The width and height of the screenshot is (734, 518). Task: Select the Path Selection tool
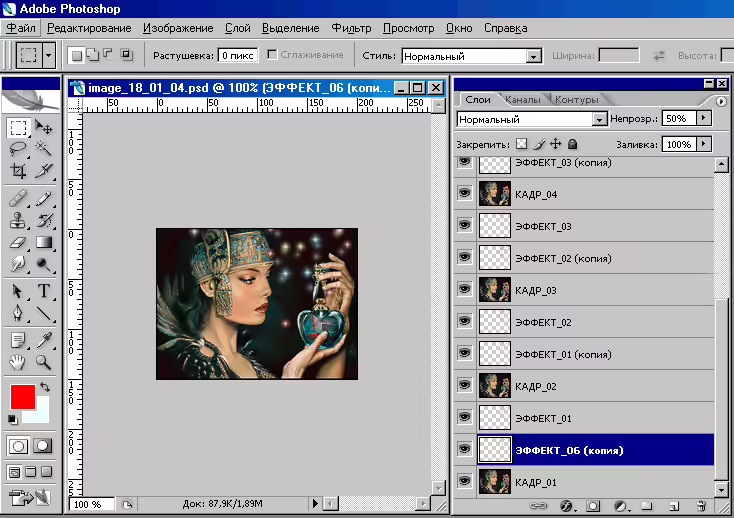tap(18, 291)
